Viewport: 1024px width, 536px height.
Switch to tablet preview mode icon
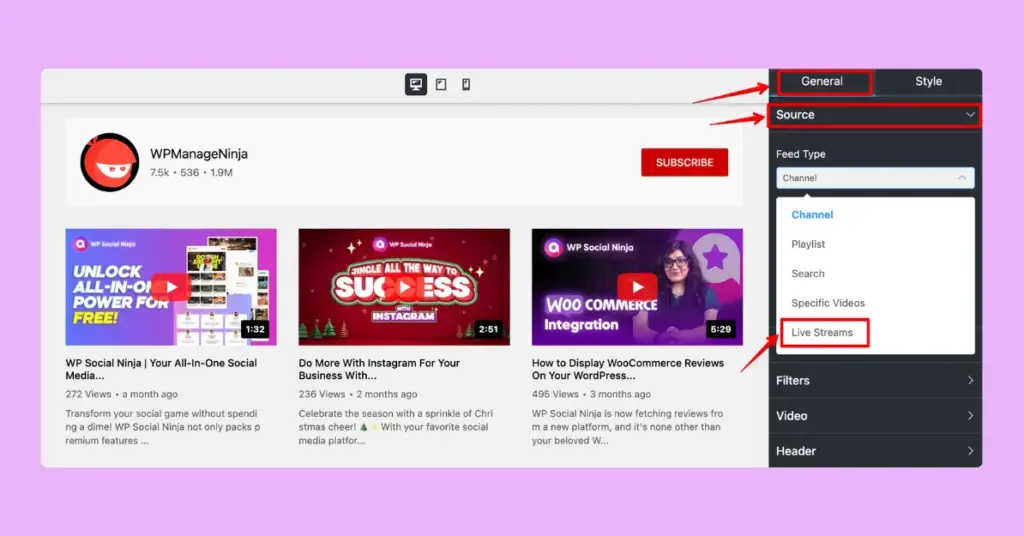tap(441, 84)
